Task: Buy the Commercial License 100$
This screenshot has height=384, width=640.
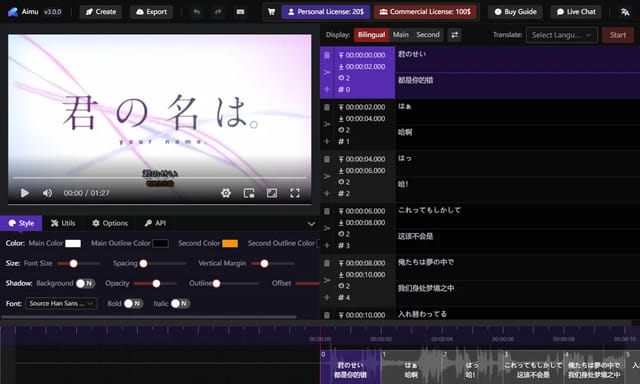Action: pos(425,12)
